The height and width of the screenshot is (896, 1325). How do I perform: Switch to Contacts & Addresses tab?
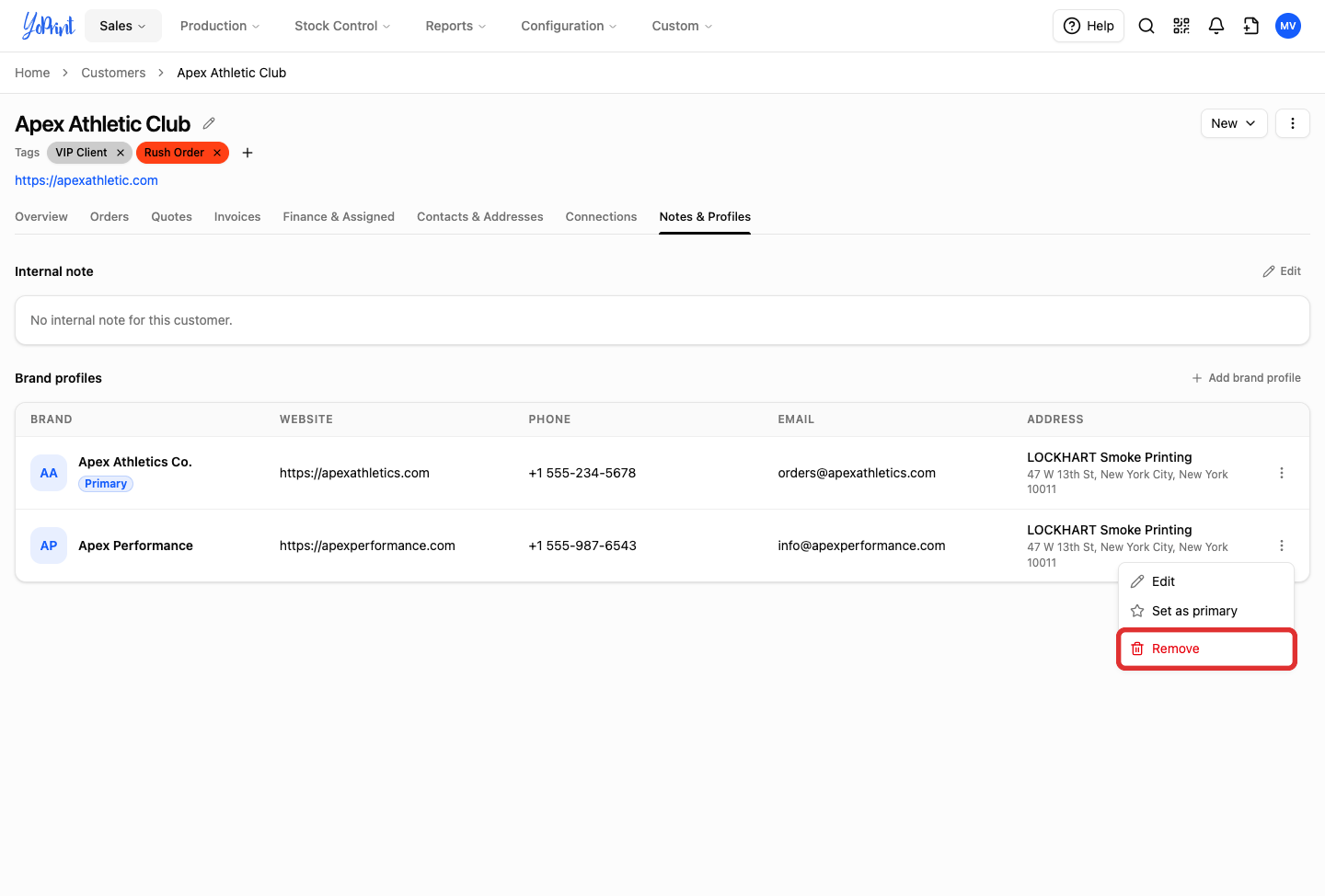coord(480,217)
